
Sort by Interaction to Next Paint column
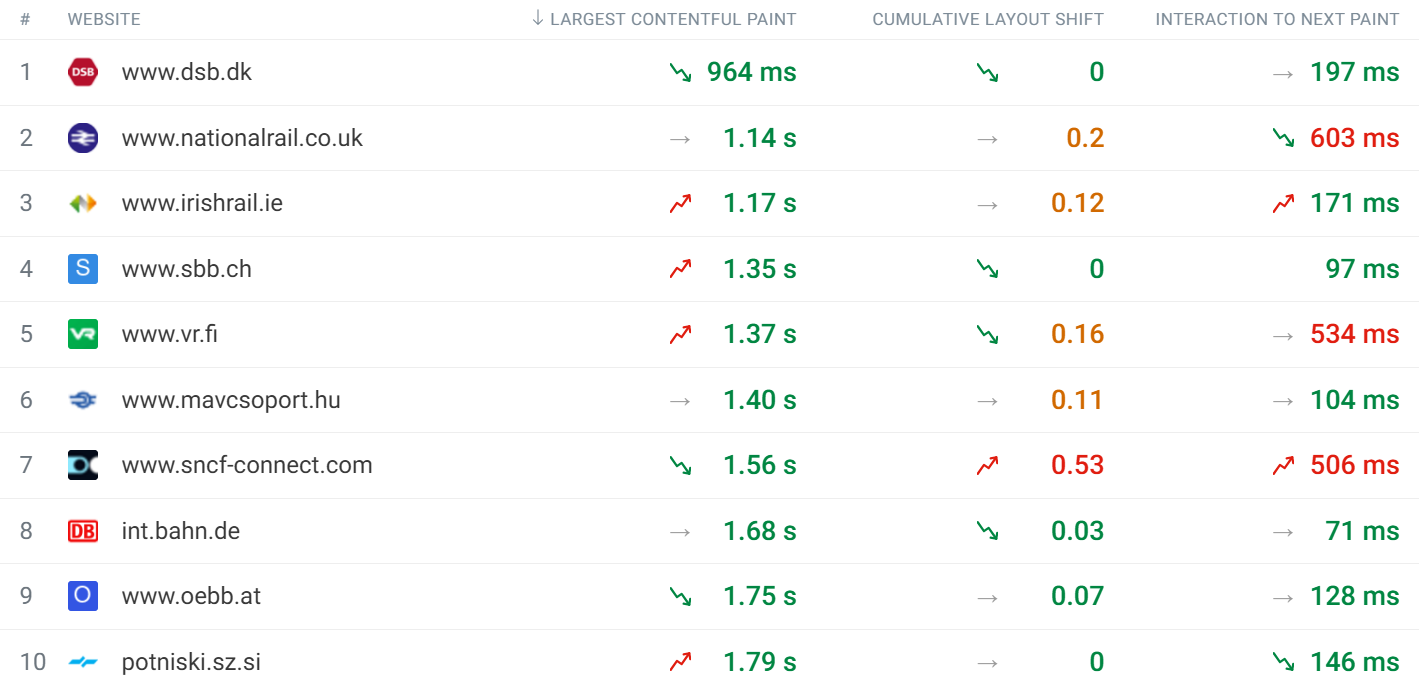(1277, 19)
